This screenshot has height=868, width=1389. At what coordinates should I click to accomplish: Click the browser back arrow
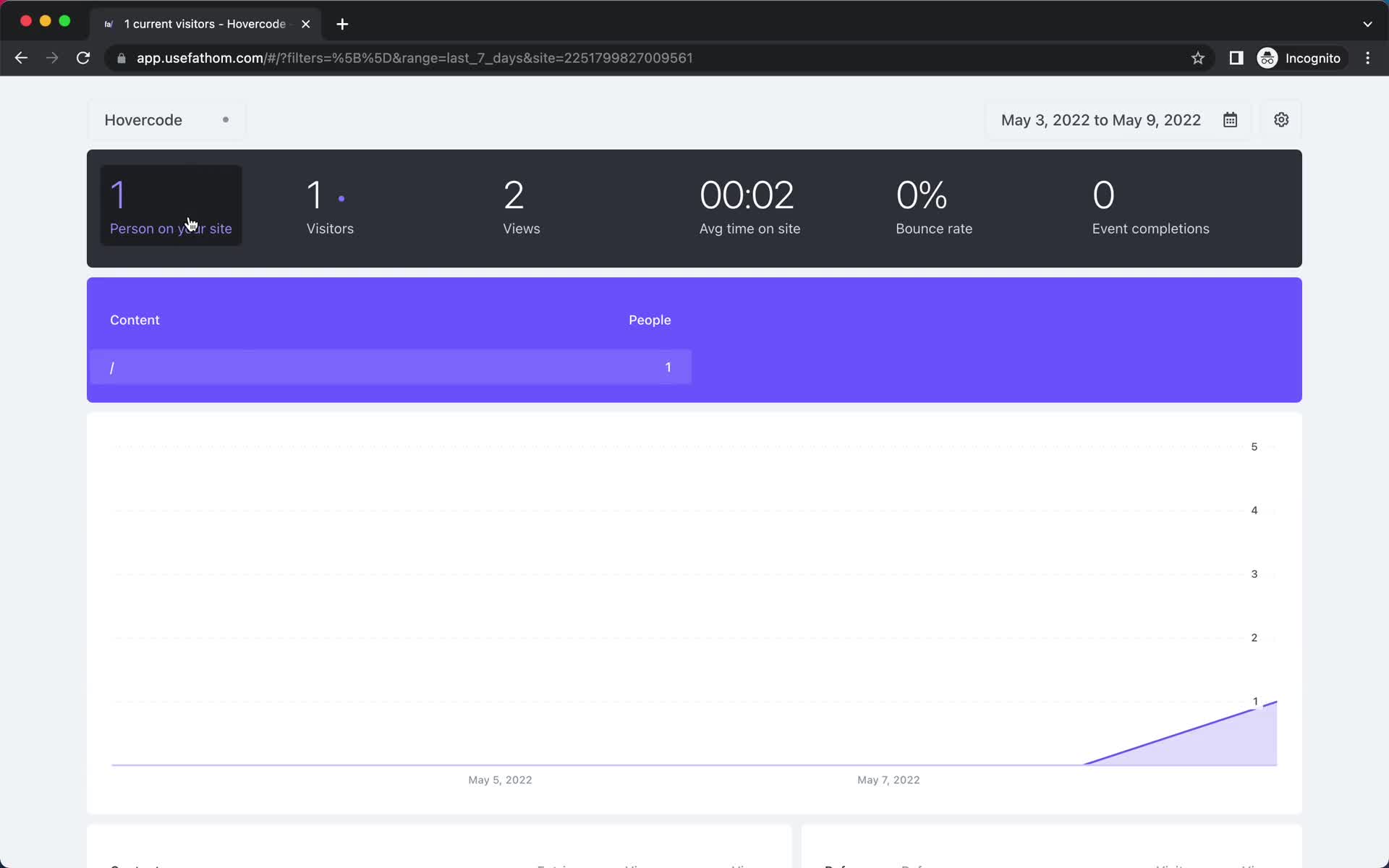pyautogui.click(x=21, y=58)
